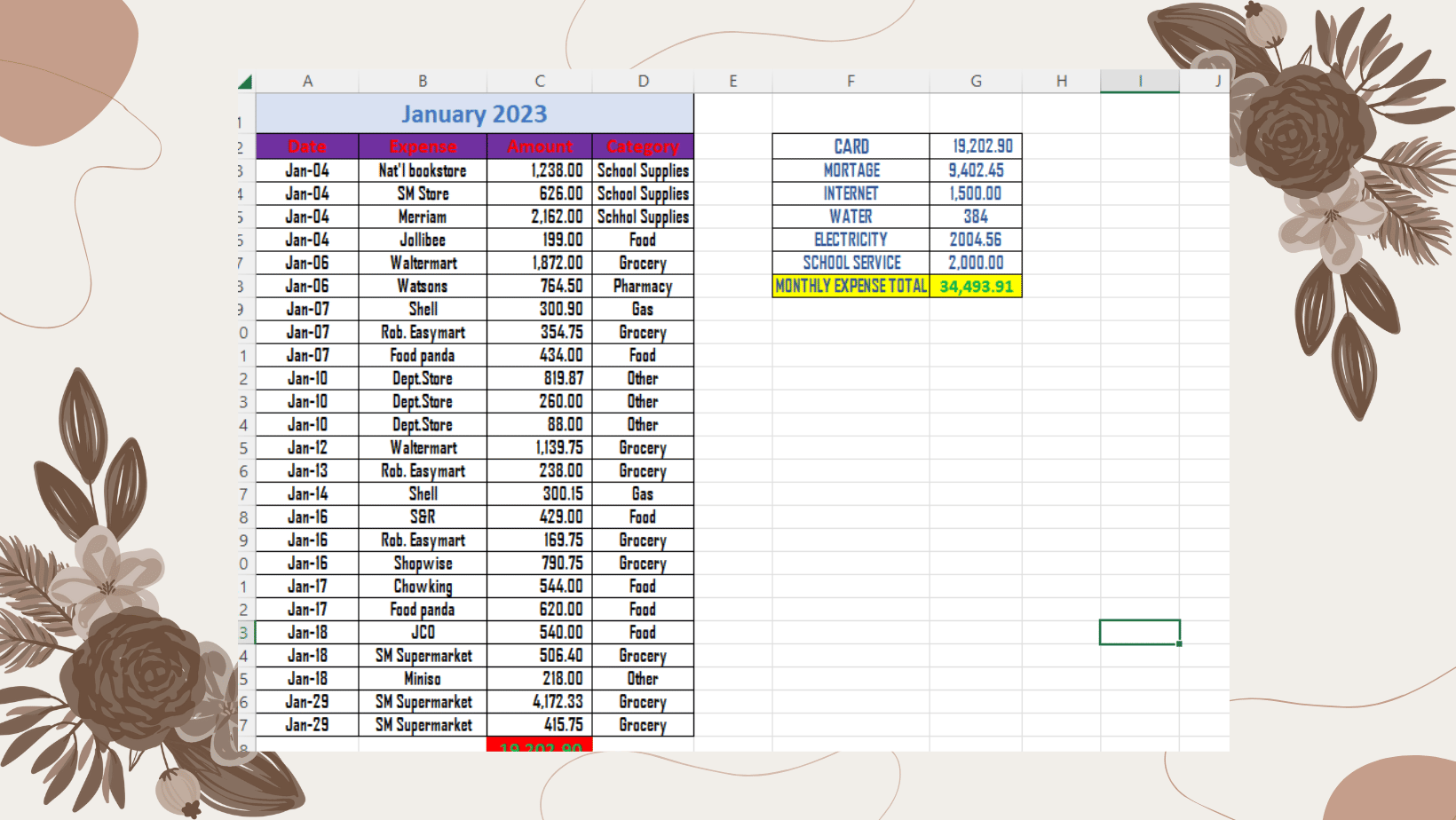The width and height of the screenshot is (1456, 820).
Task: Select amount cell 4,172.33
Action: (540, 701)
